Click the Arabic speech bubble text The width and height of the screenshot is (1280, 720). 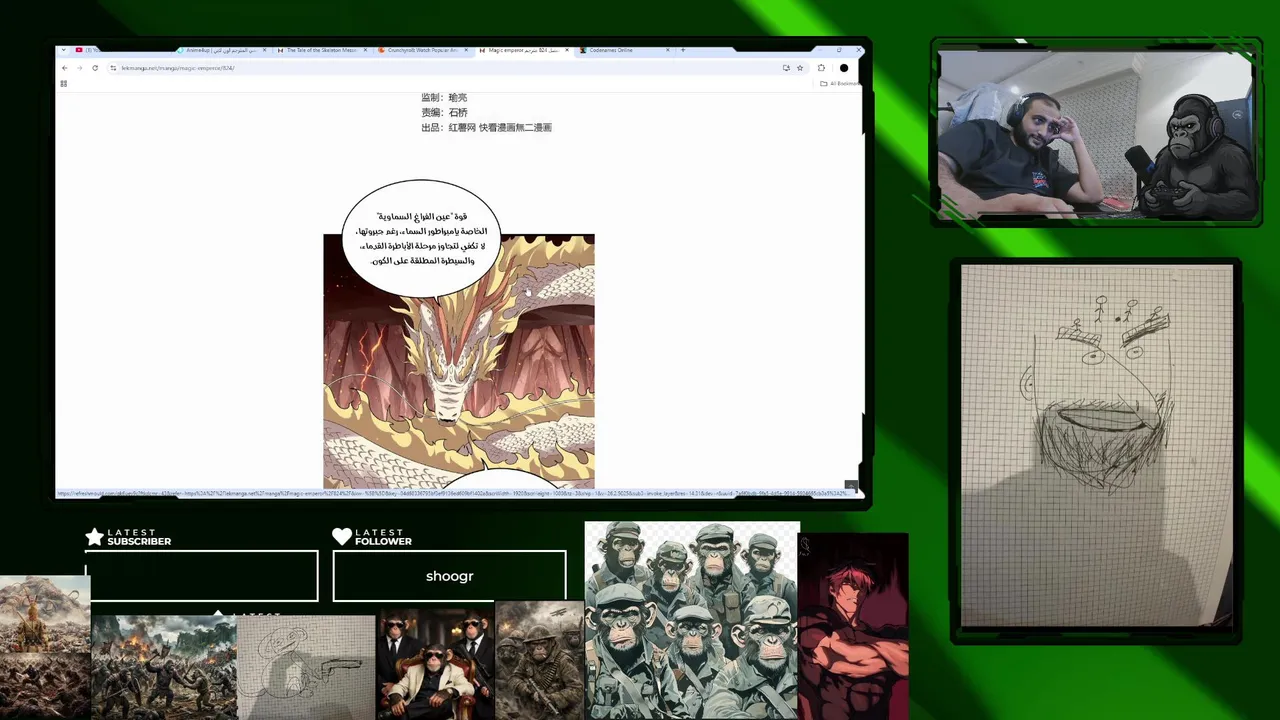[422, 239]
